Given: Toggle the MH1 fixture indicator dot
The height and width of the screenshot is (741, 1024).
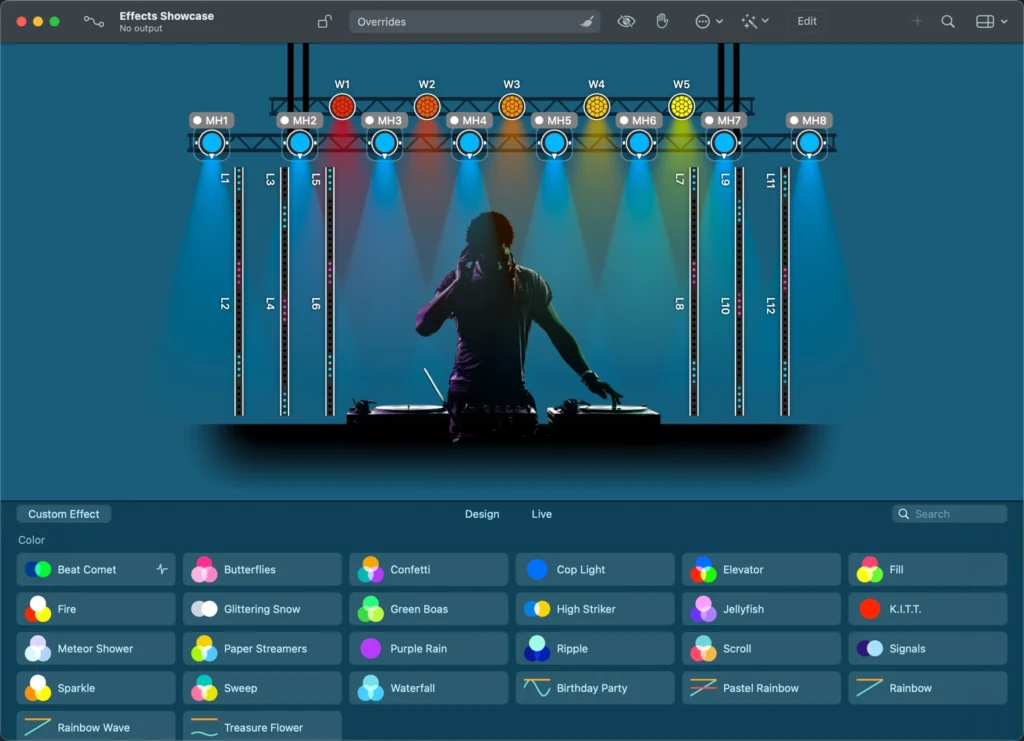Looking at the screenshot, I should (198, 121).
